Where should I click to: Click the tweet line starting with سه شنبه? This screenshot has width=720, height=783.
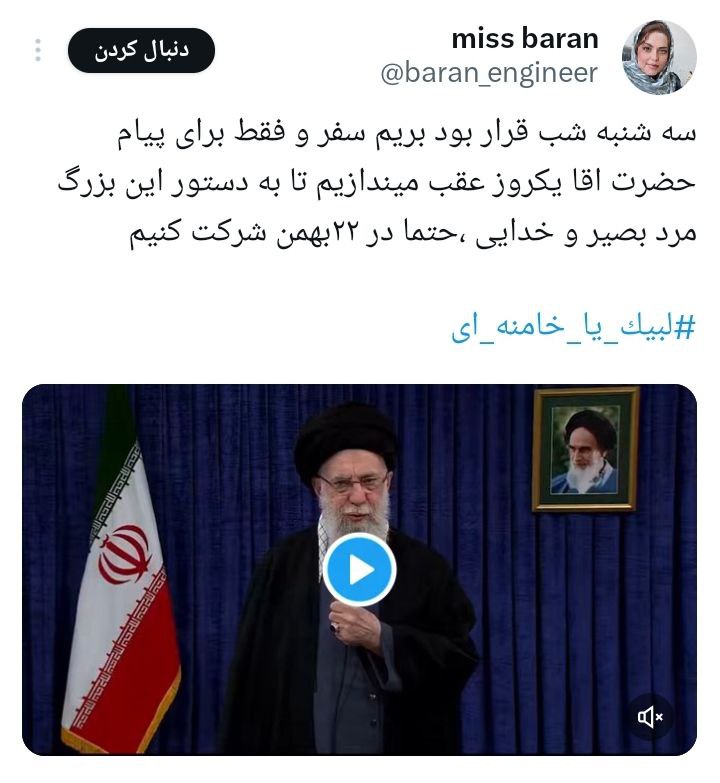point(406,134)
